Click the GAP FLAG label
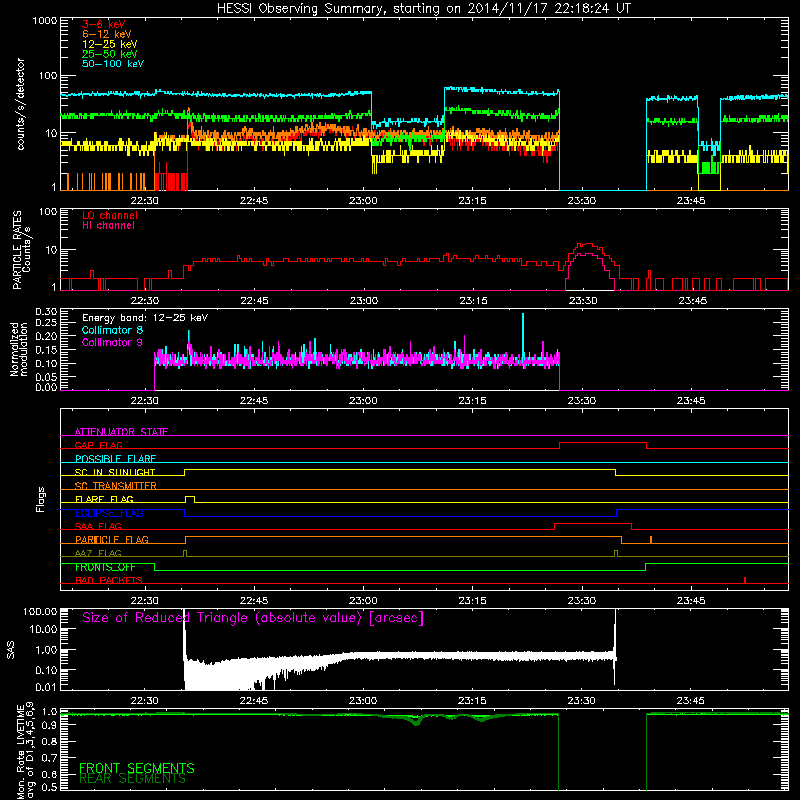The height and width of the screenshot is (800, 800). [98, 445]
